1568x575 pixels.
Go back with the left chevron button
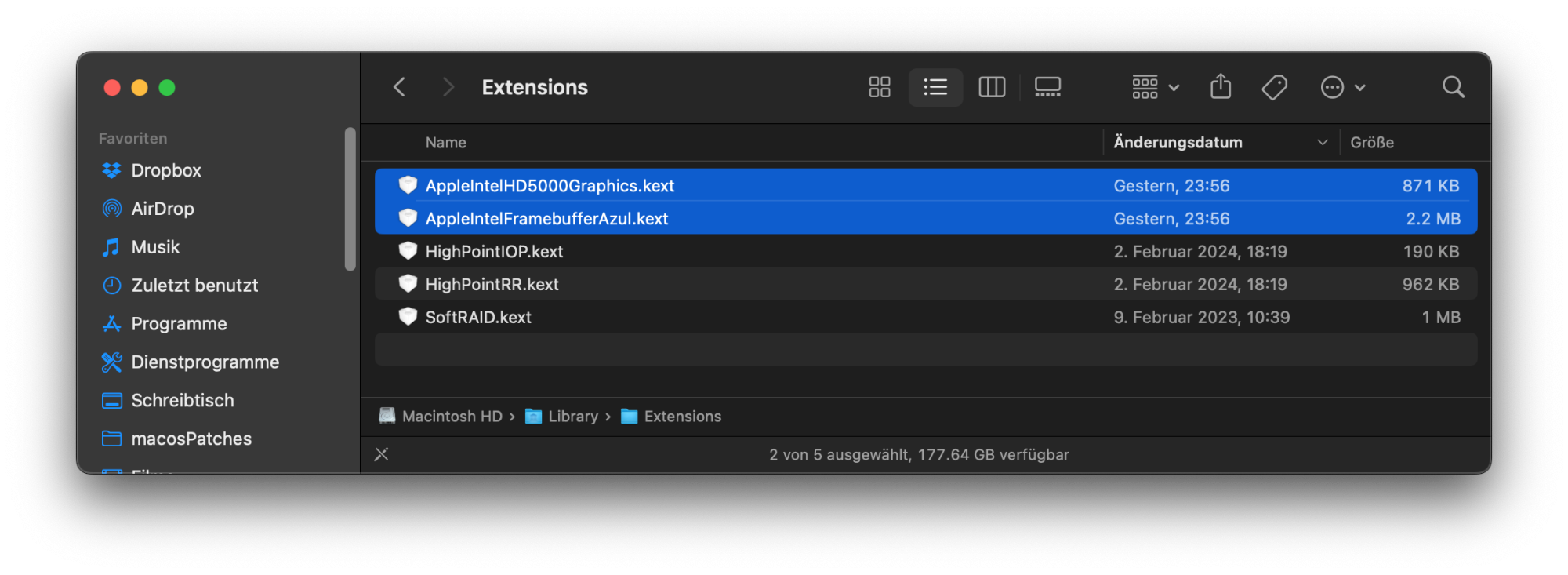coord(399,87)
